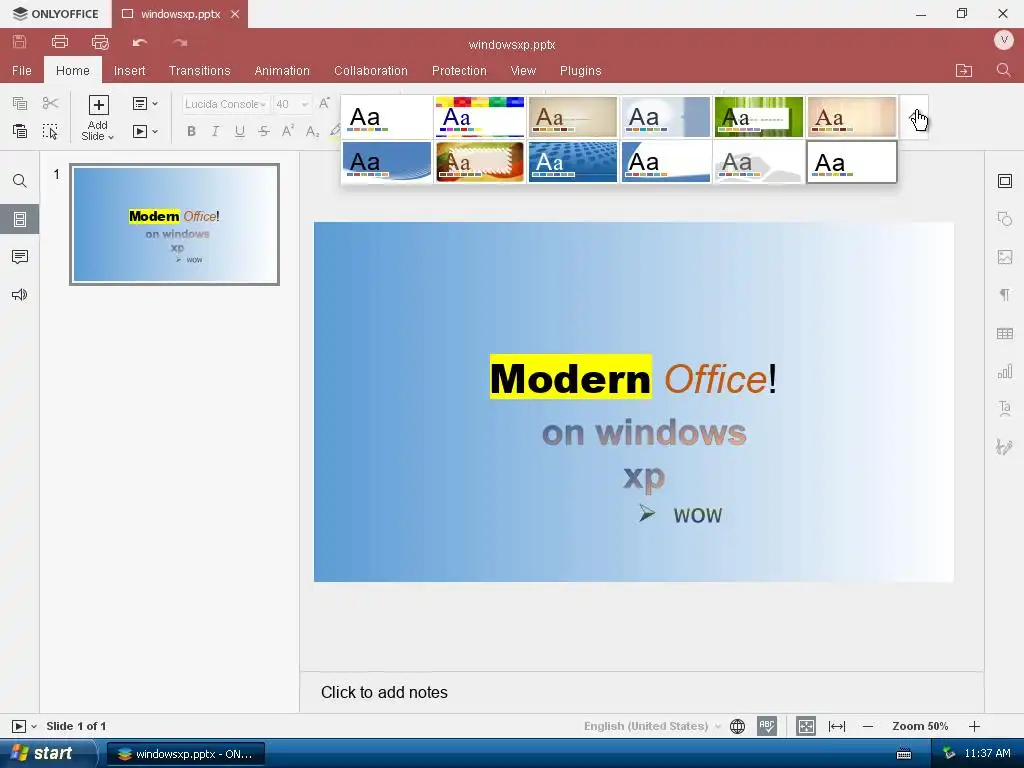Open the English (United States) language dropdown
The width and height of the screenshot is (1024, 768).
click(652, 726)
